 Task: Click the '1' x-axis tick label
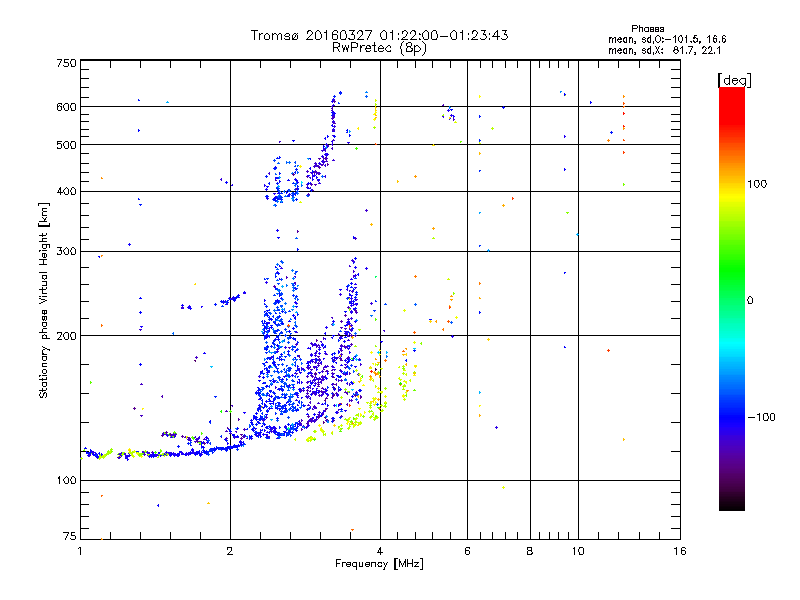pyautogui.click(x=80, y=551)
